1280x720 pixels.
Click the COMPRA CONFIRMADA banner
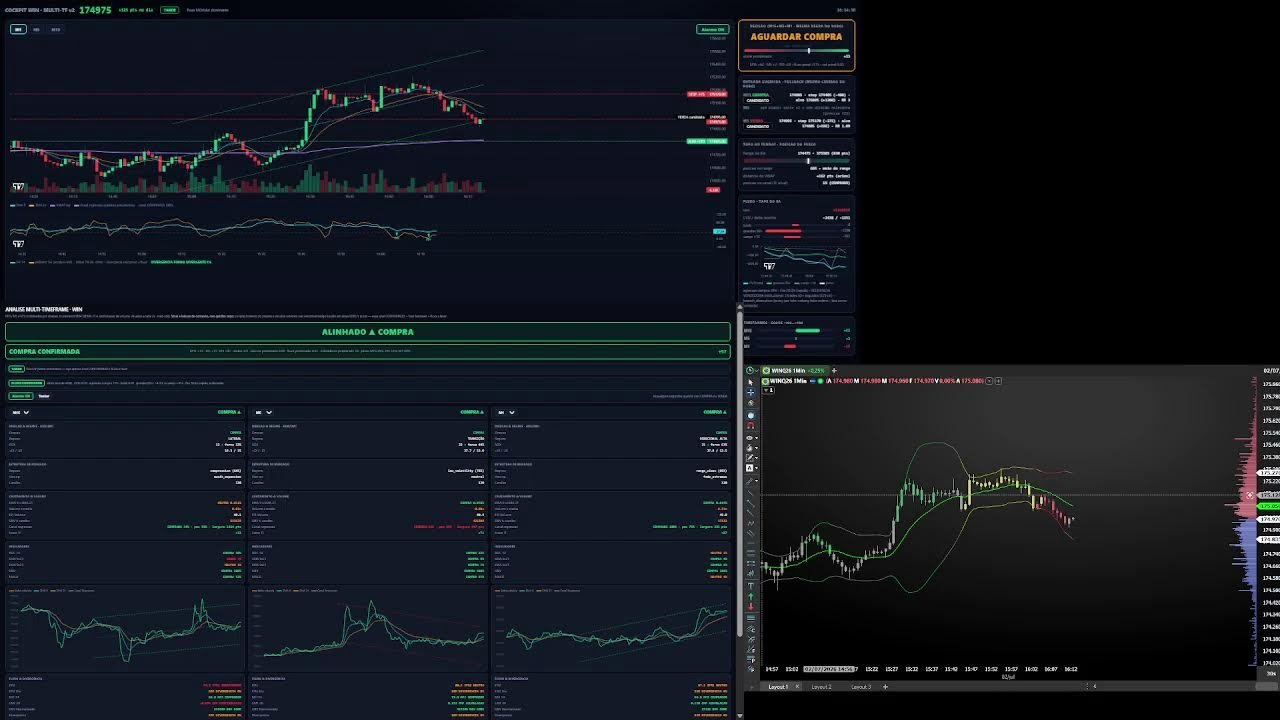click(x=368, y=352)
